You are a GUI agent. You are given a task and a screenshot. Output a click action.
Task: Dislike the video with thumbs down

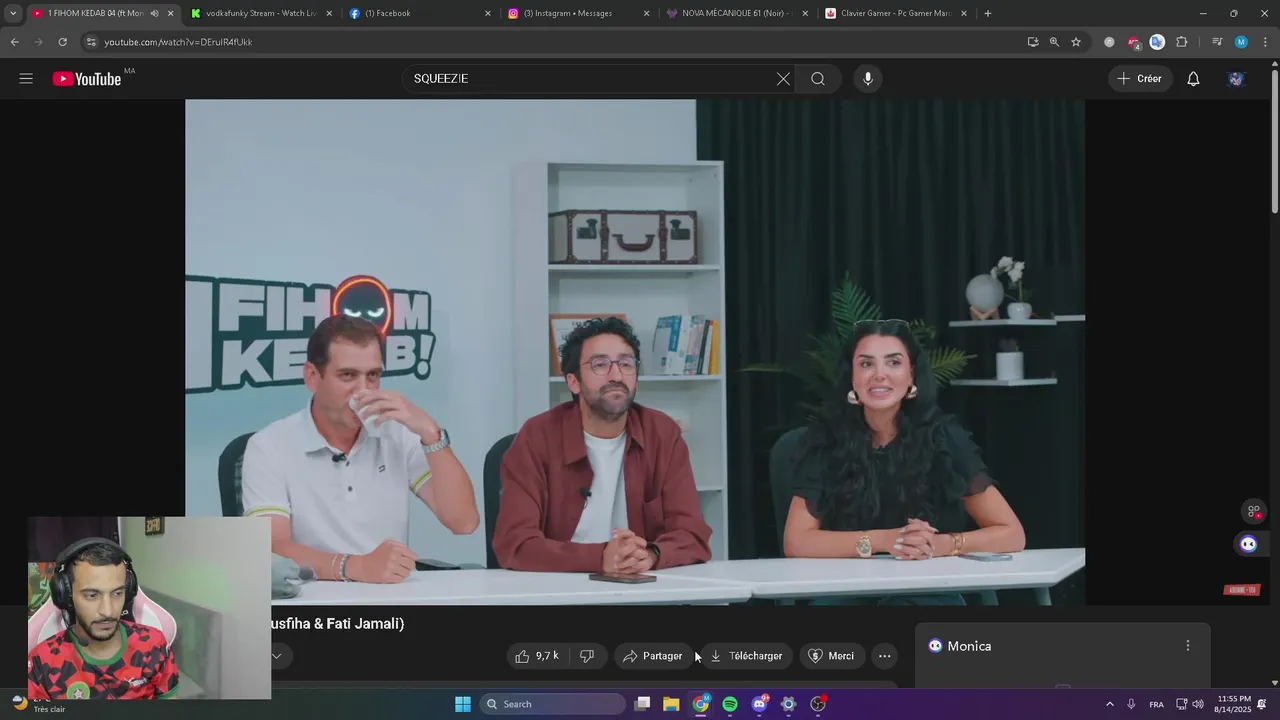[587, 656]
